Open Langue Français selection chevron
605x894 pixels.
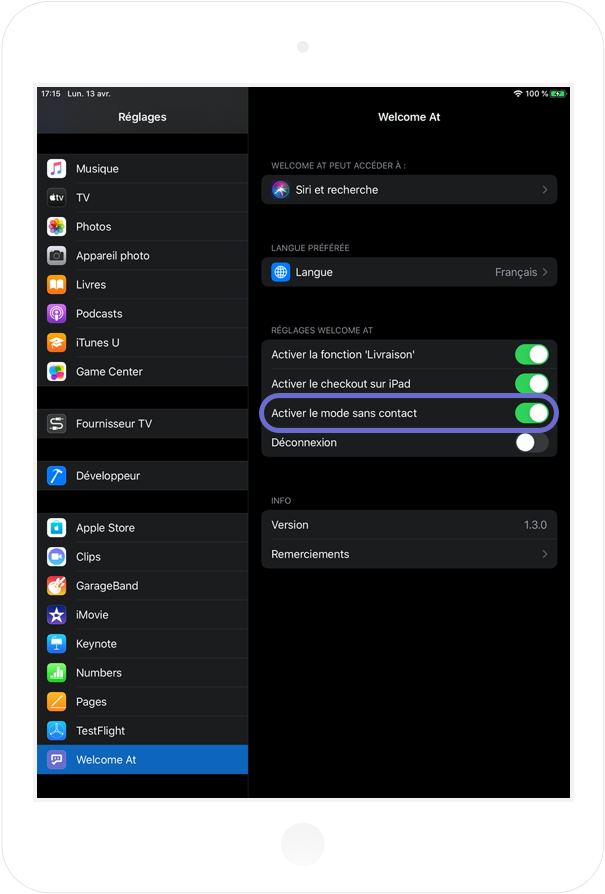coord(545,272)
